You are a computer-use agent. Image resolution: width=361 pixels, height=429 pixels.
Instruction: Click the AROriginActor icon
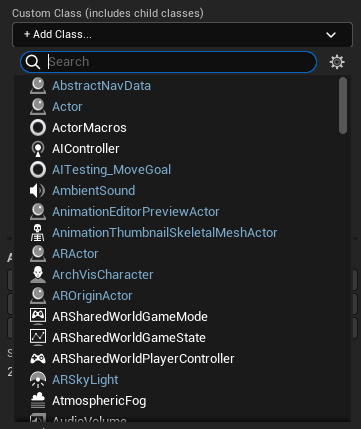pyautogui.click(x=38, y=296)
